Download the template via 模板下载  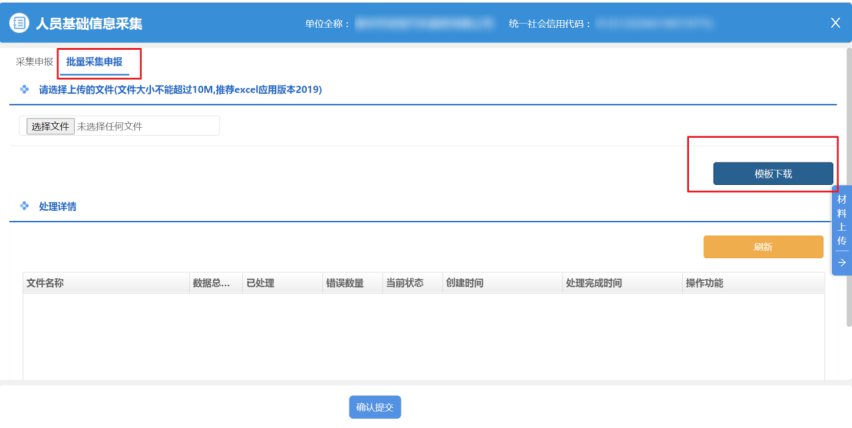[772, 174]
